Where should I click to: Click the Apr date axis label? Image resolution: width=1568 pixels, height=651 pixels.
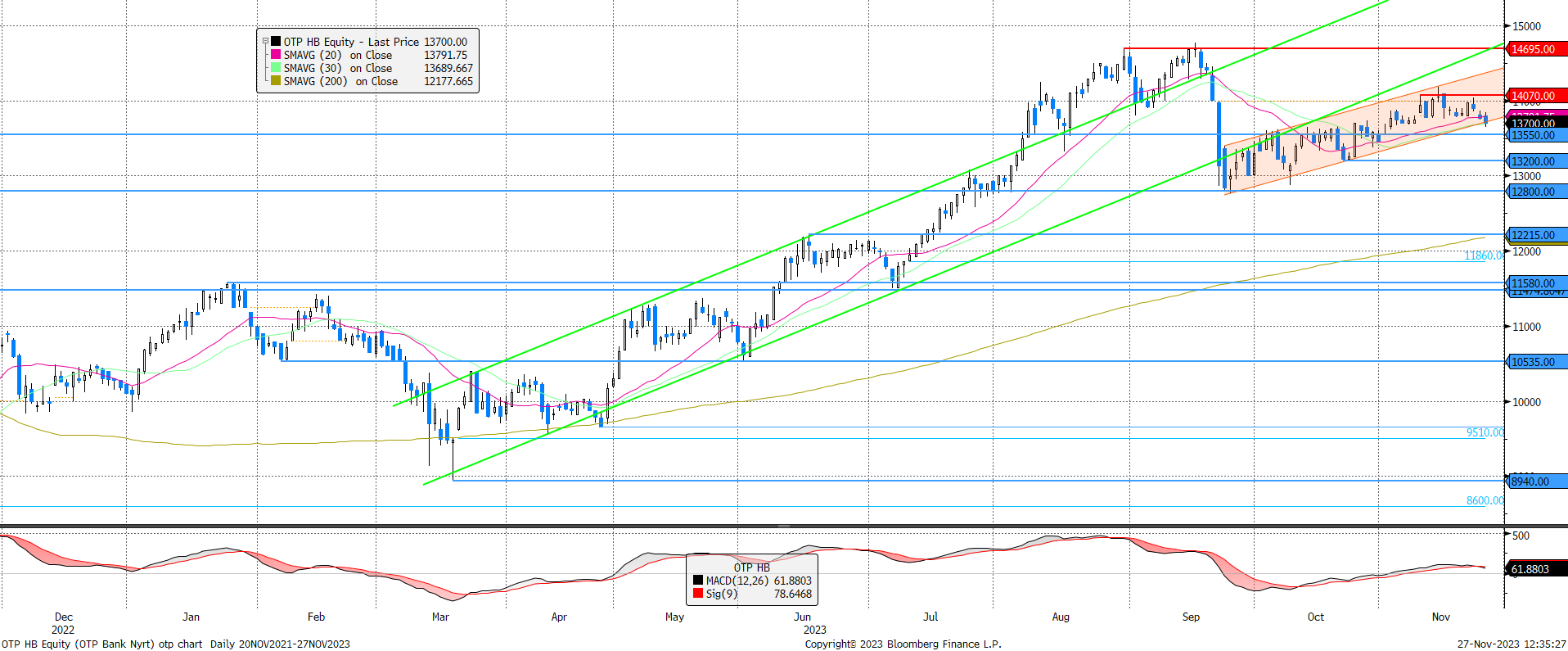pyautogui.click(x=559, y=617)
